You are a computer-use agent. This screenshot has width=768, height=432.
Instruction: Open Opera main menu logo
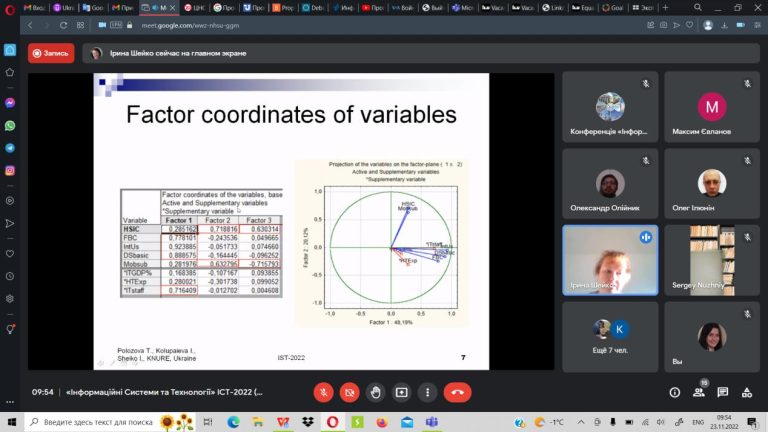(10, 9)
